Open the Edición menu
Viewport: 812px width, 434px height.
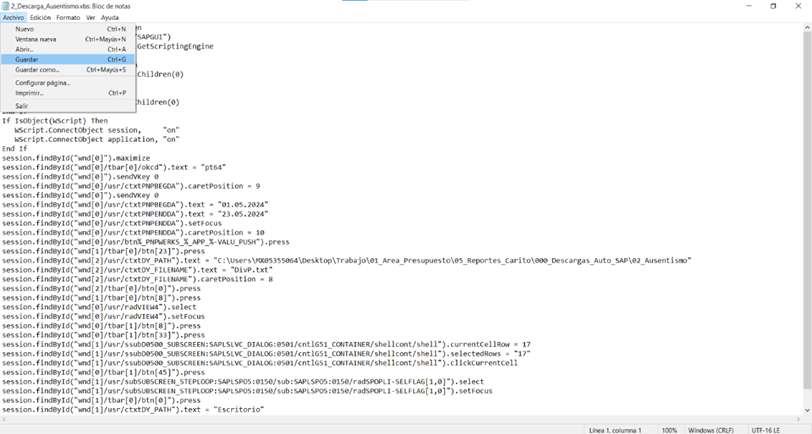40,17
